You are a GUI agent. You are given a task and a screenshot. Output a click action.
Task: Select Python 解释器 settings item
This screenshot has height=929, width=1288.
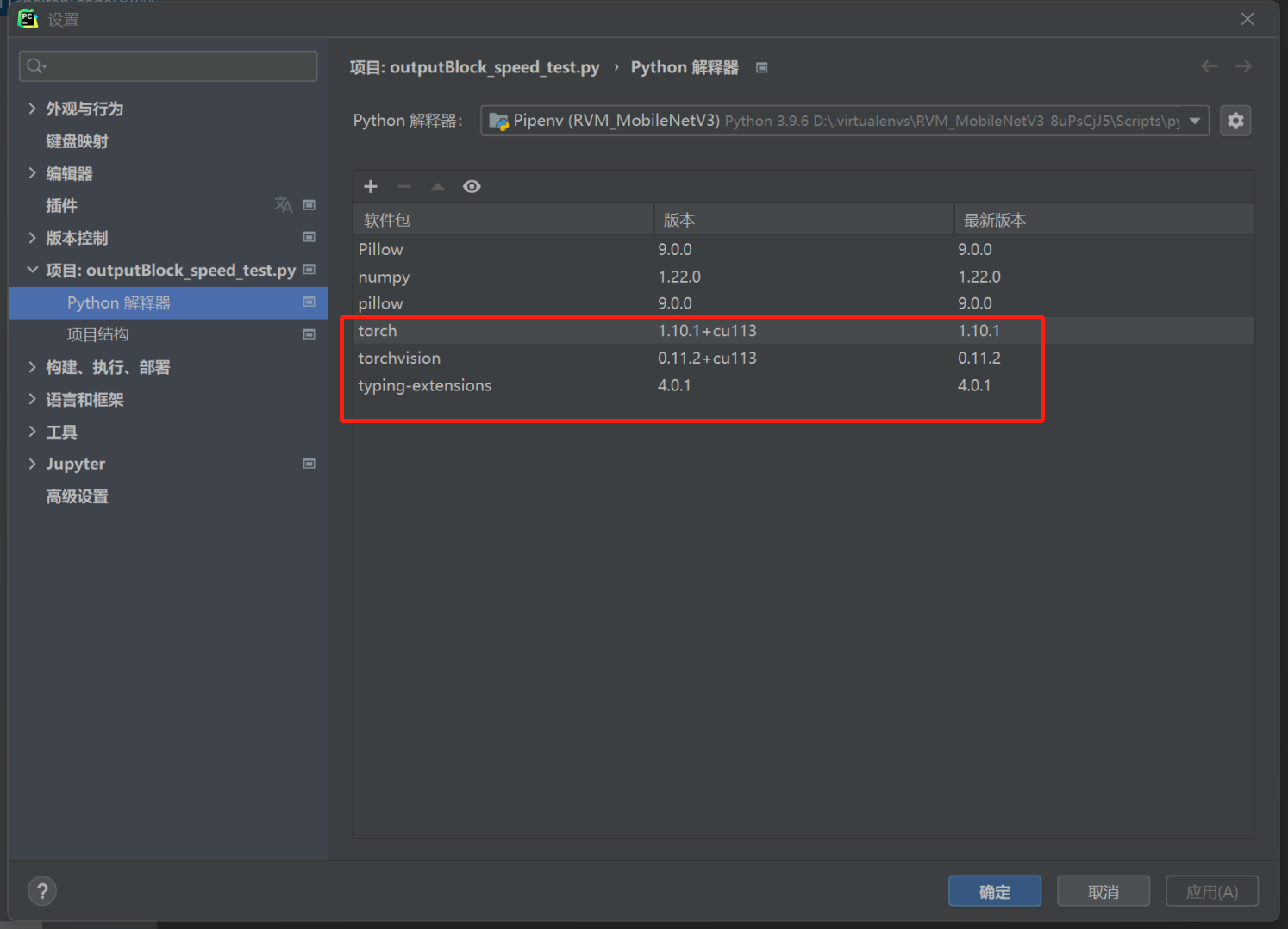(x=168, y=302)
